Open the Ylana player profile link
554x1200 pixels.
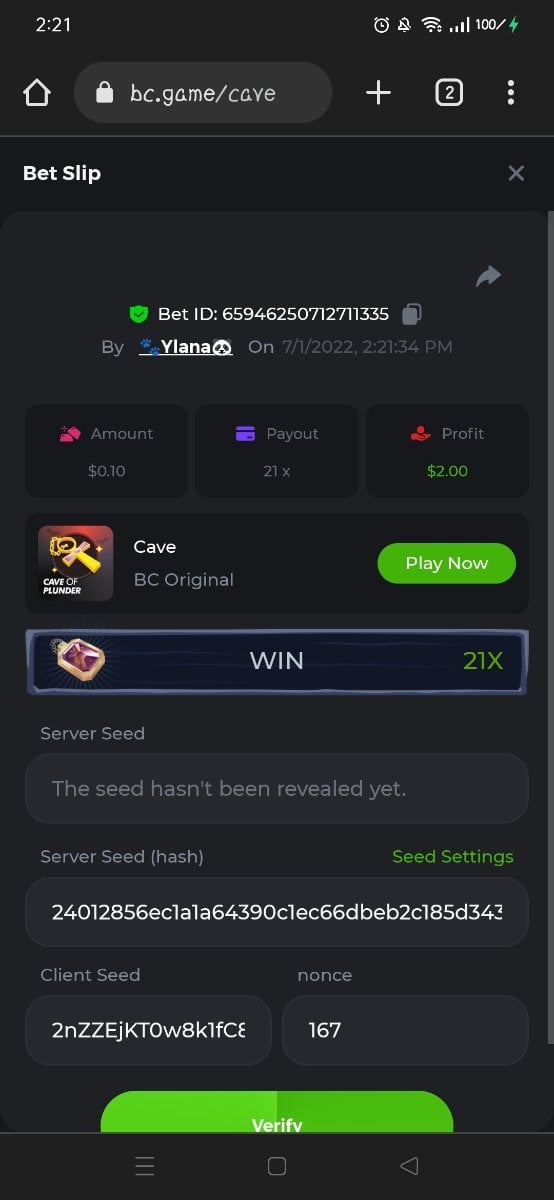pos(186,347)
